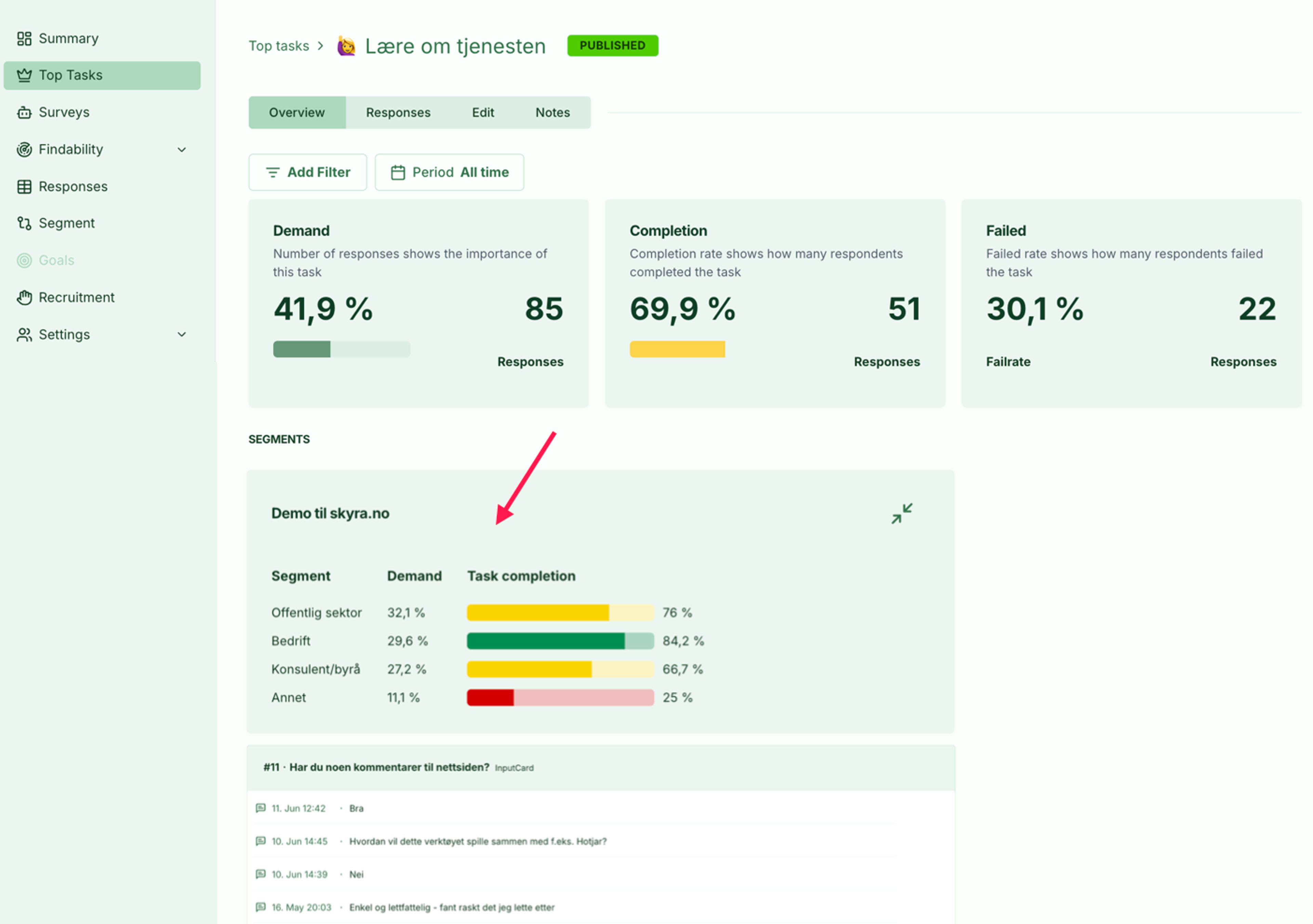This screenshot has height=924, width=1313.
Task: Click the crown icon beside Top Tasks
Action: point(24,75)
